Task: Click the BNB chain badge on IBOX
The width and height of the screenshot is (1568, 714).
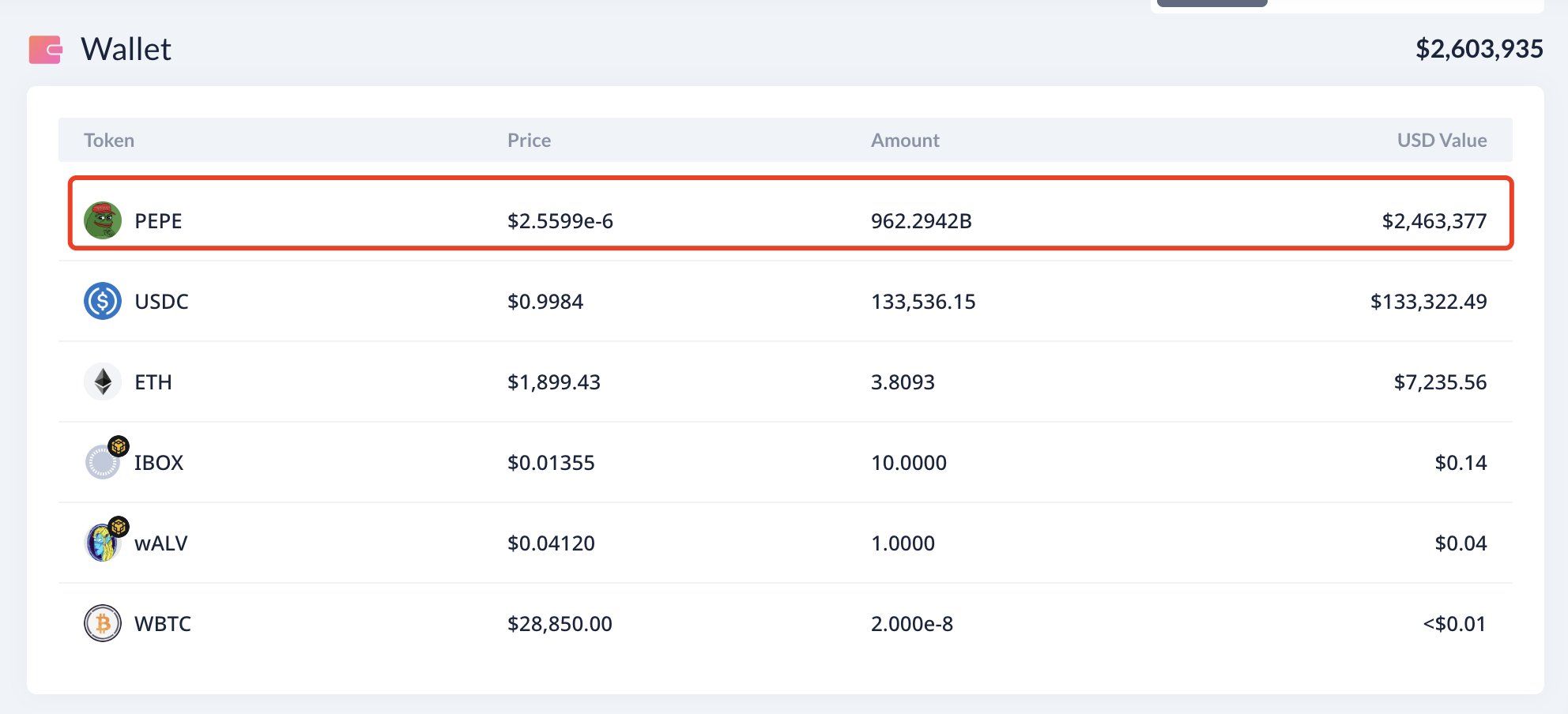Action: coord(119,446)
